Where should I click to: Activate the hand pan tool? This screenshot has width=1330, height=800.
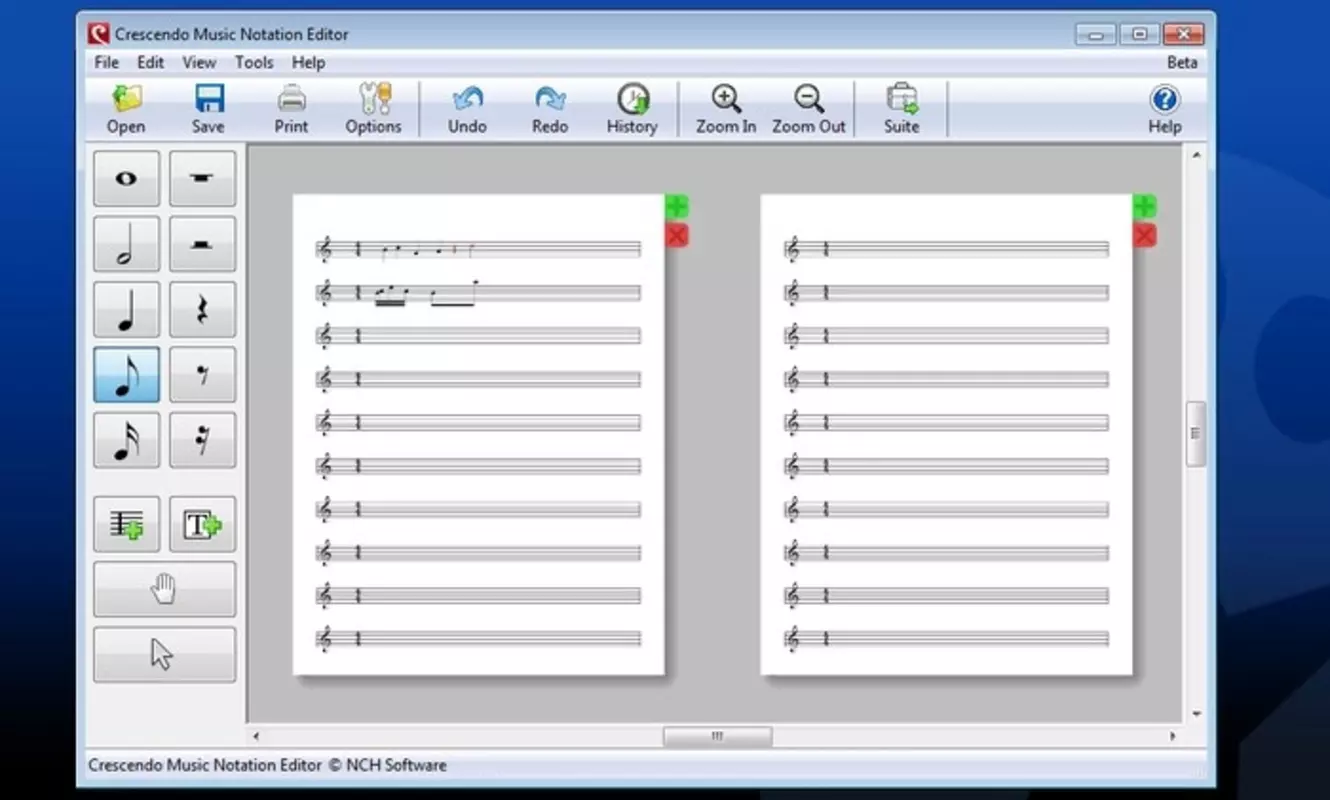point(164,589)
